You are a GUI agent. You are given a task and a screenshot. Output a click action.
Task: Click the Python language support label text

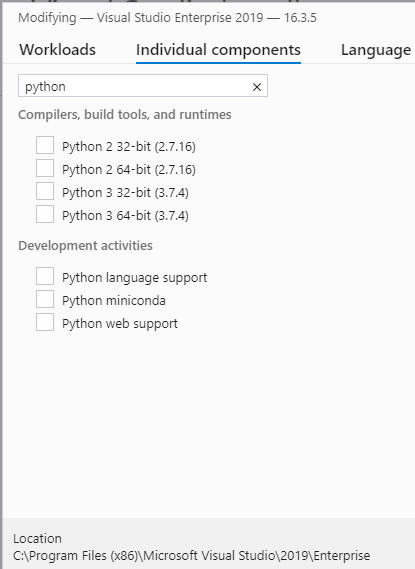(x=135, y=278)
